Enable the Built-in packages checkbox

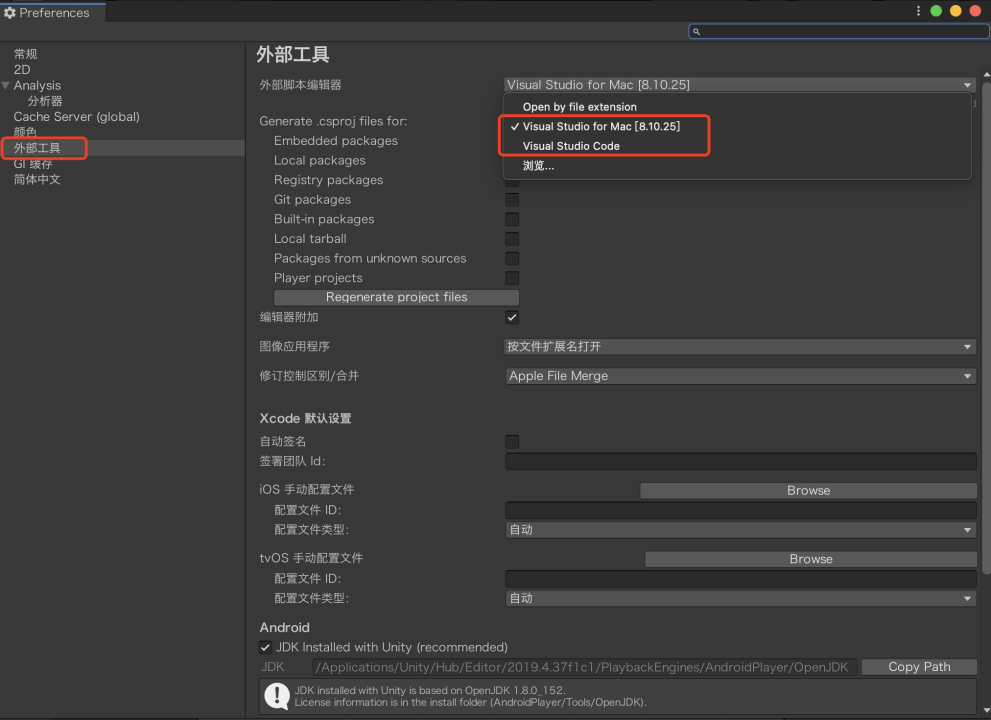point(512,219)
